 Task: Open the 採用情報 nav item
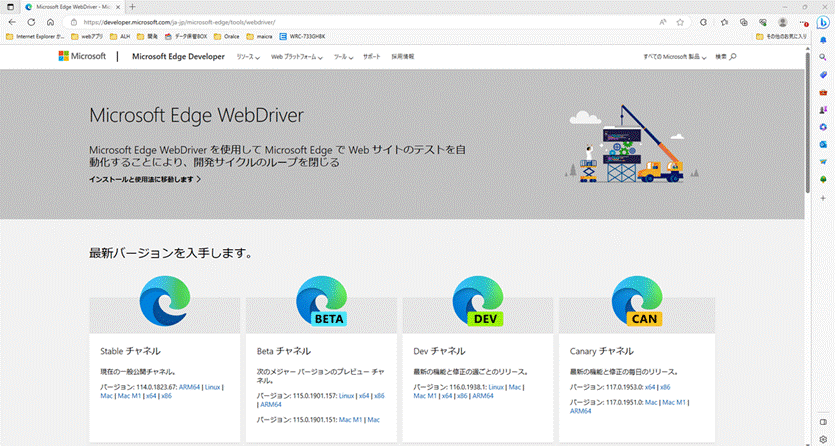pos(403,56)
